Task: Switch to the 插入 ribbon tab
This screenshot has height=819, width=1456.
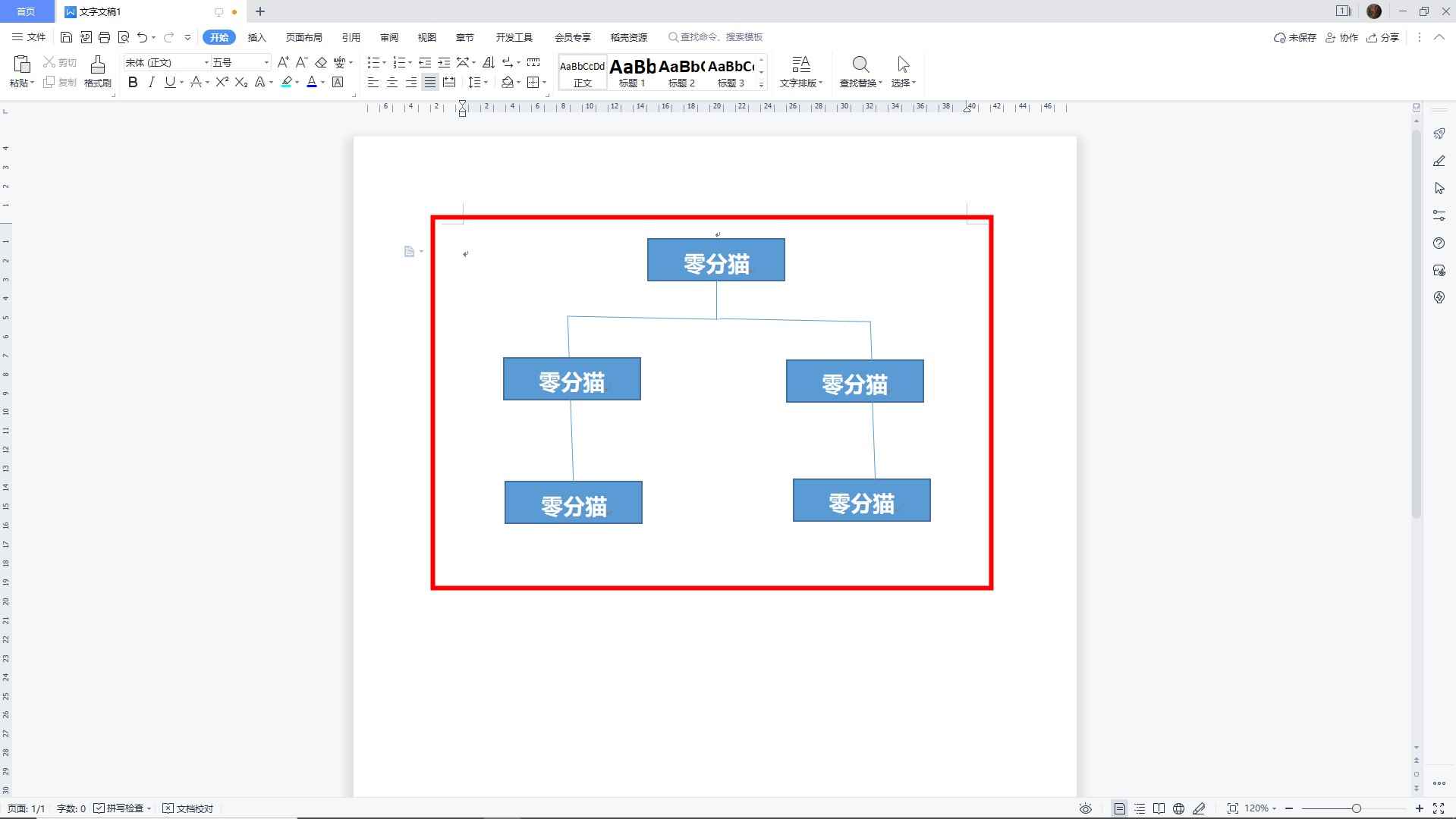Action: [256, 36]
